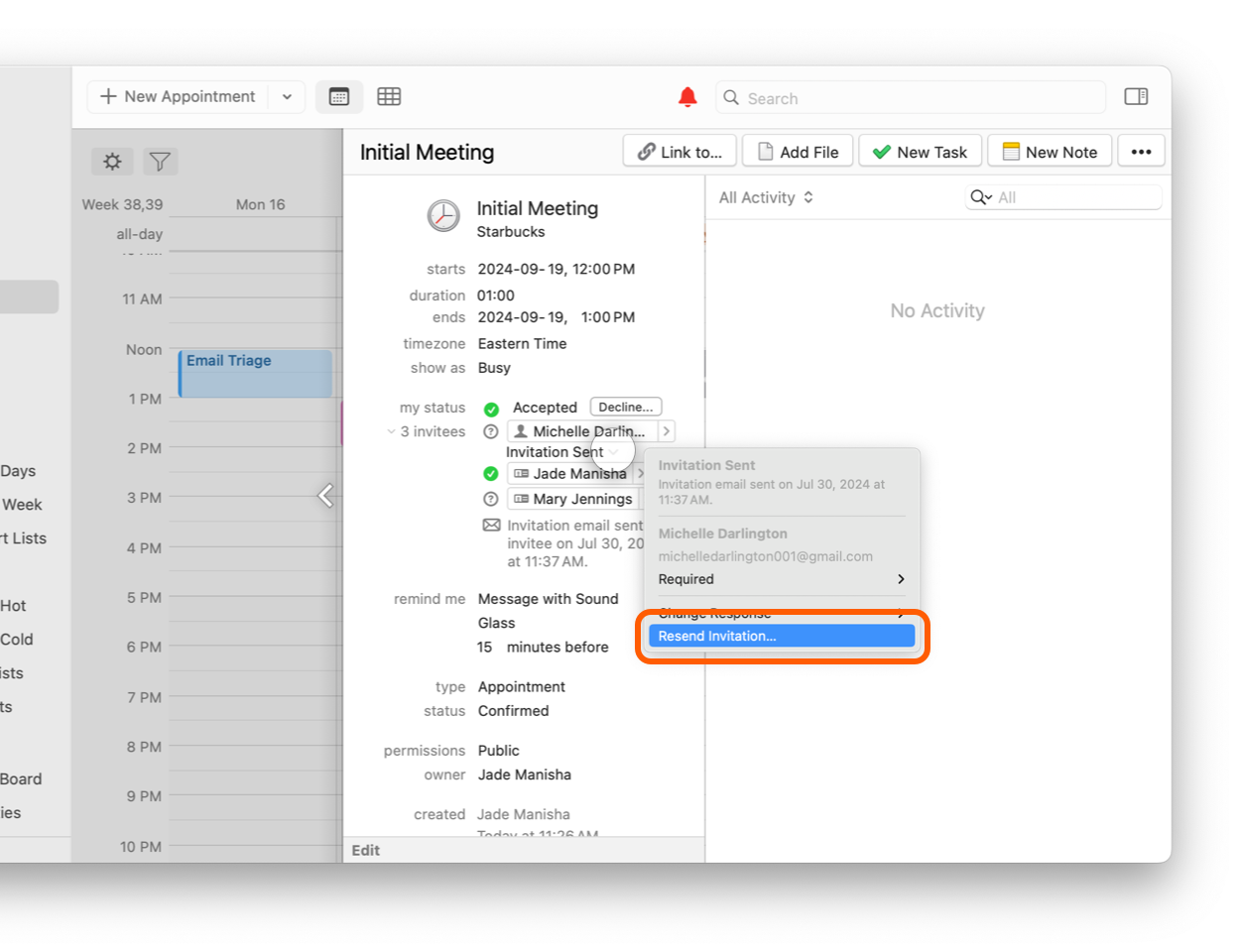This screenshot has height=952, width=1238.
Task: Open the Required submenu
Action: (781, 579)
